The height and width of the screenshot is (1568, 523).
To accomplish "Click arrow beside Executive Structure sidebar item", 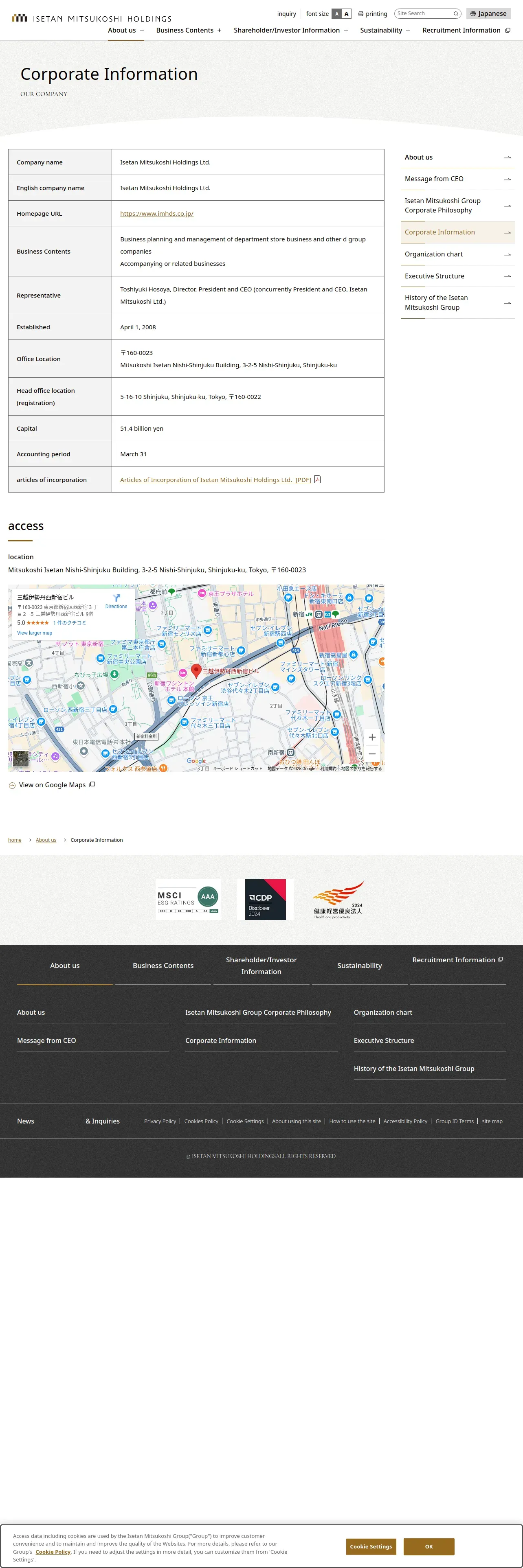I will pyautogui.click(x=507, y=276).
